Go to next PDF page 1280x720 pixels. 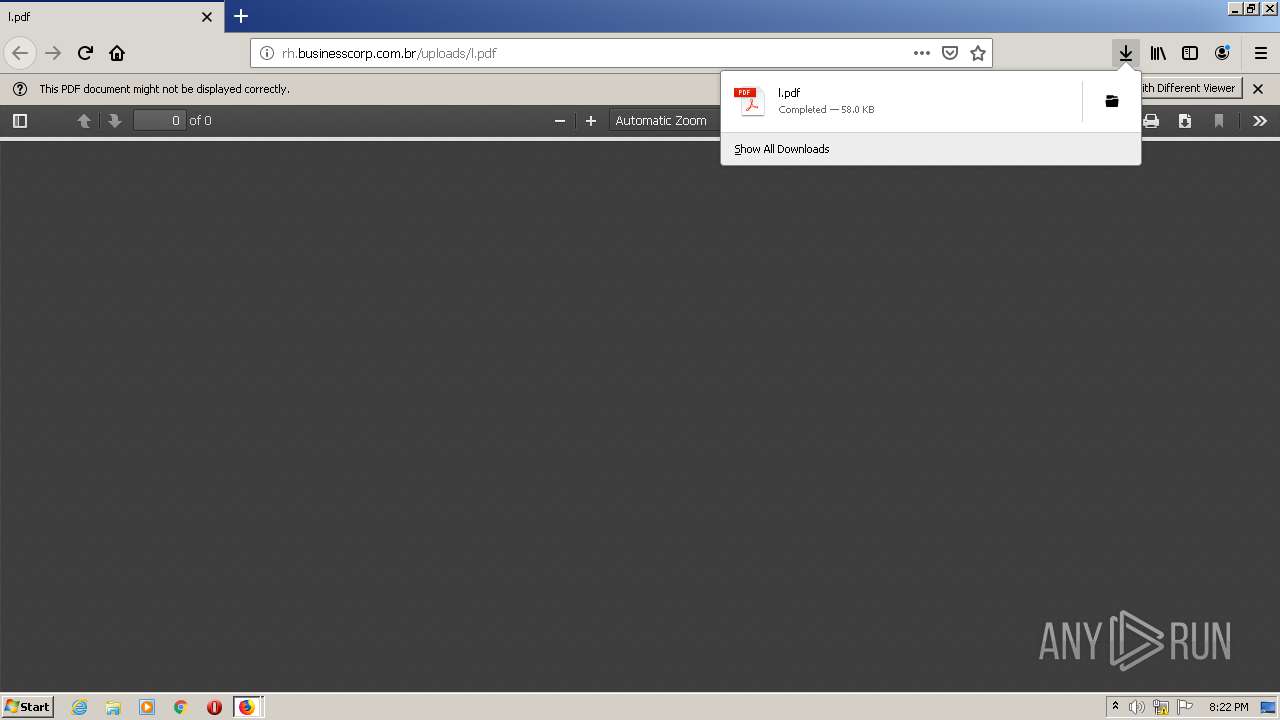(115, 121)
